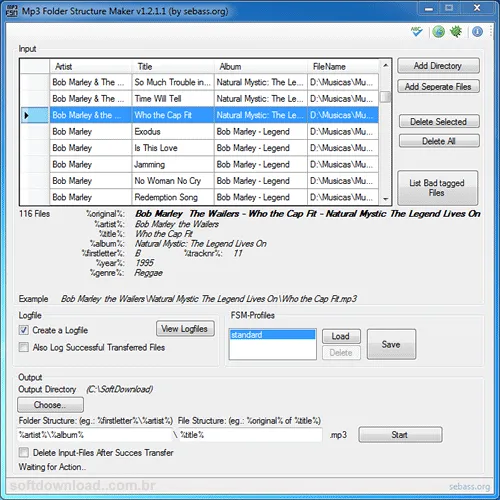The width and height of the screenshot is (500, 500).
Task: Click the FileName cell in the Redemption Song row
Action: click(343, 197)
